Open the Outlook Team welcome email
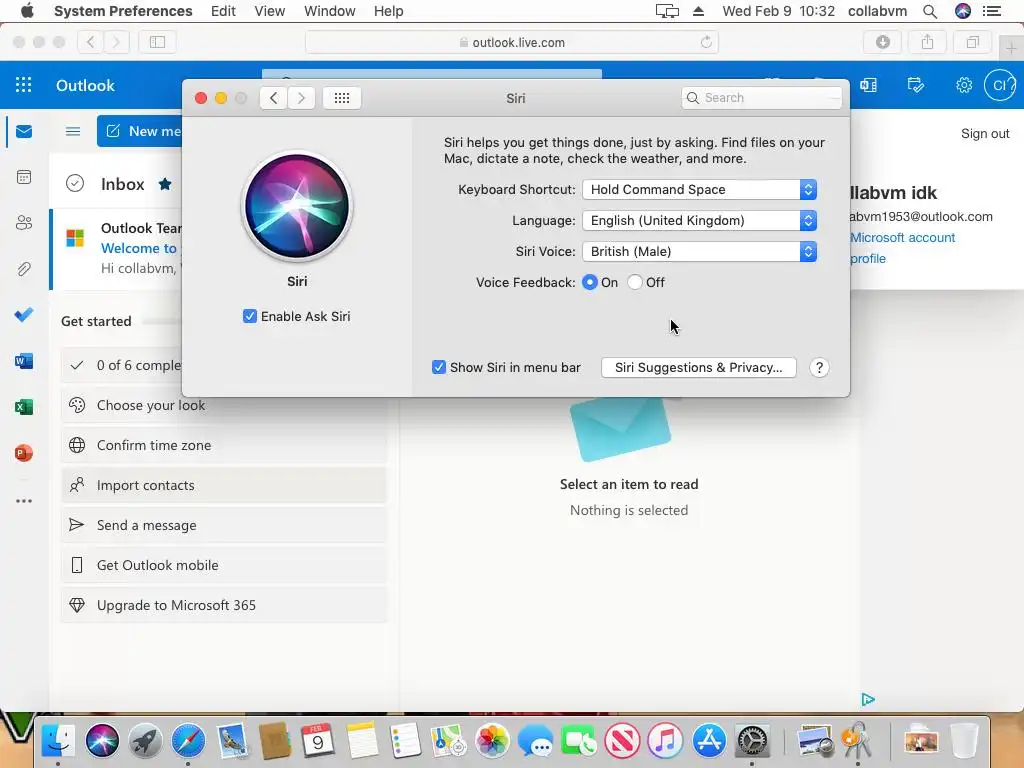The width and height of the screenshot is (1024, 768). pyautogui.click(x=118, y=248)
